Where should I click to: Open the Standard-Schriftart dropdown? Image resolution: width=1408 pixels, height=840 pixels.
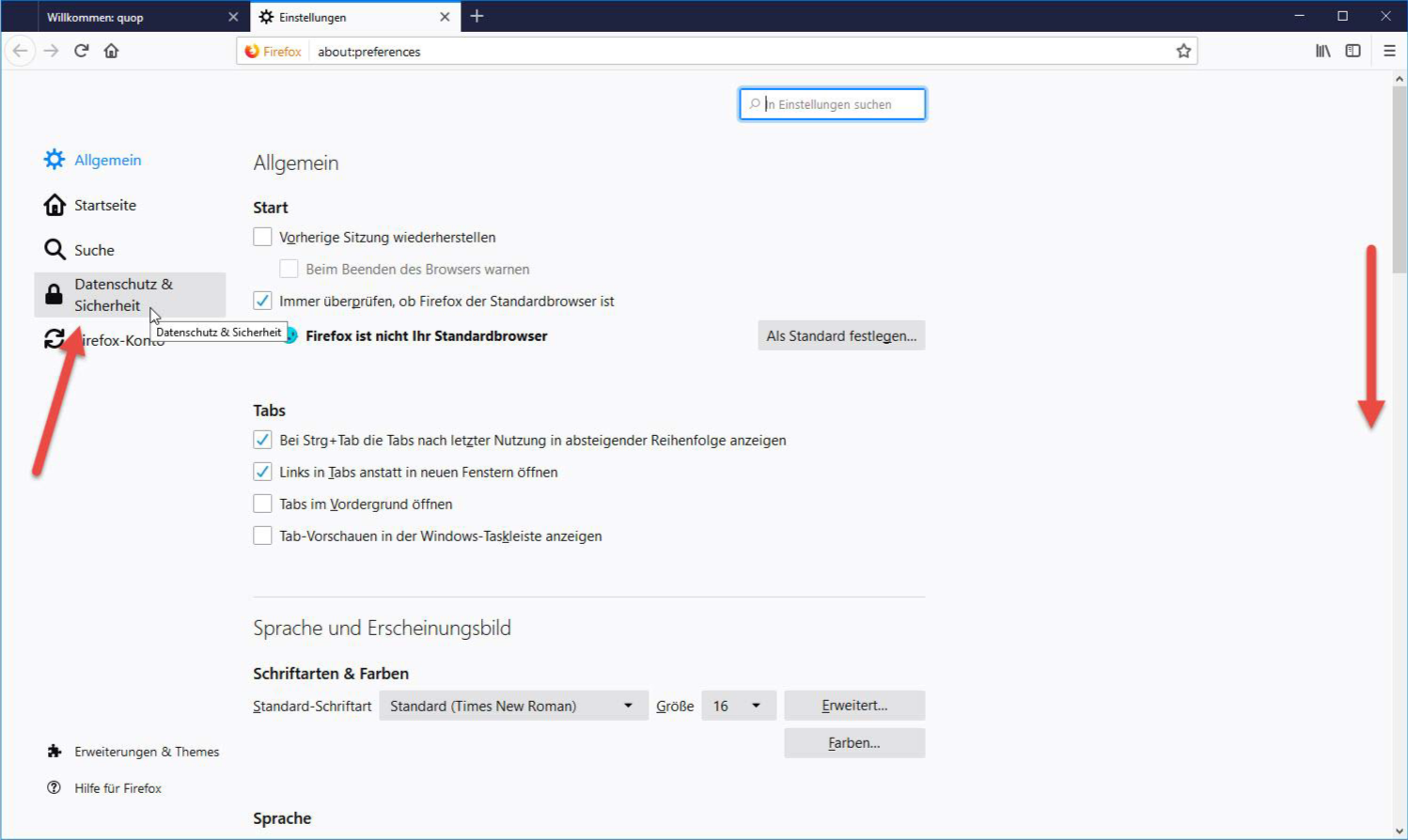[513, 706]
